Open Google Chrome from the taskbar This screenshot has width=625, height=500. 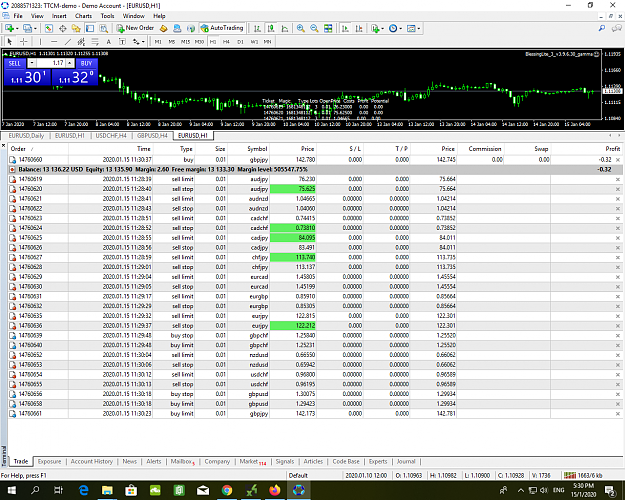point(227,490)
